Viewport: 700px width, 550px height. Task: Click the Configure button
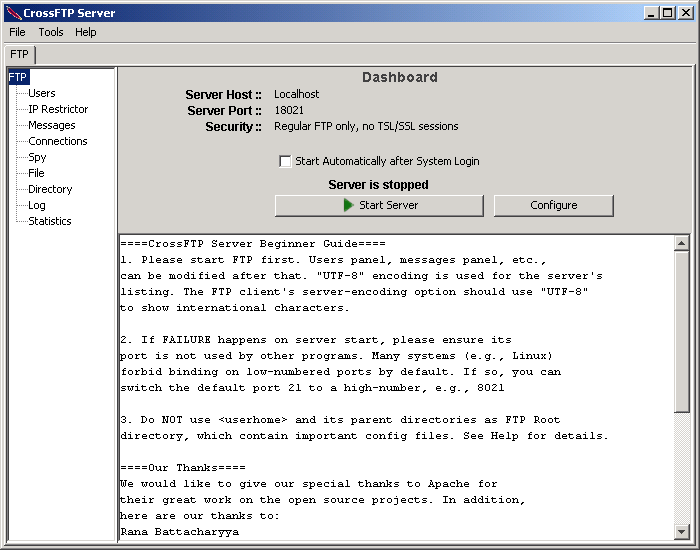[554, 205]
